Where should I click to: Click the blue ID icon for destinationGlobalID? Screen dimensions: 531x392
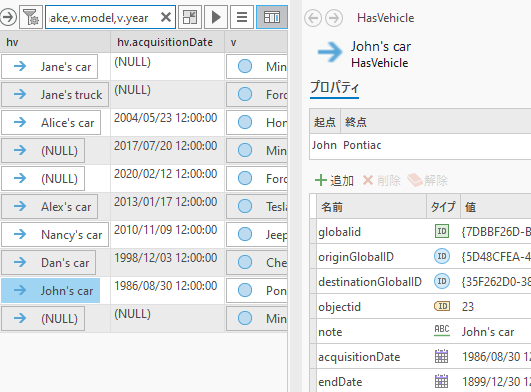point(442,281)
